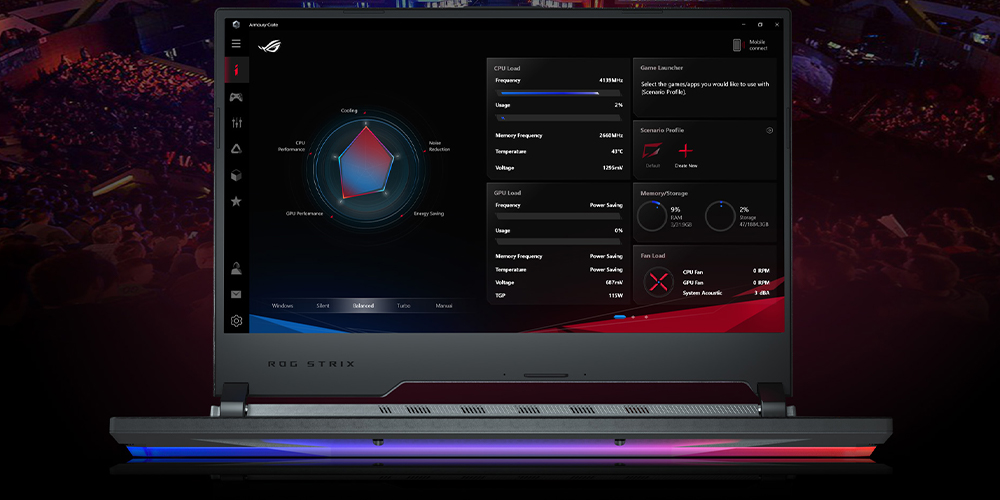The width and height of the screenshot is (1000, 500).
Task: Click the RAM usage ring gauge
Action: [652, 216]
